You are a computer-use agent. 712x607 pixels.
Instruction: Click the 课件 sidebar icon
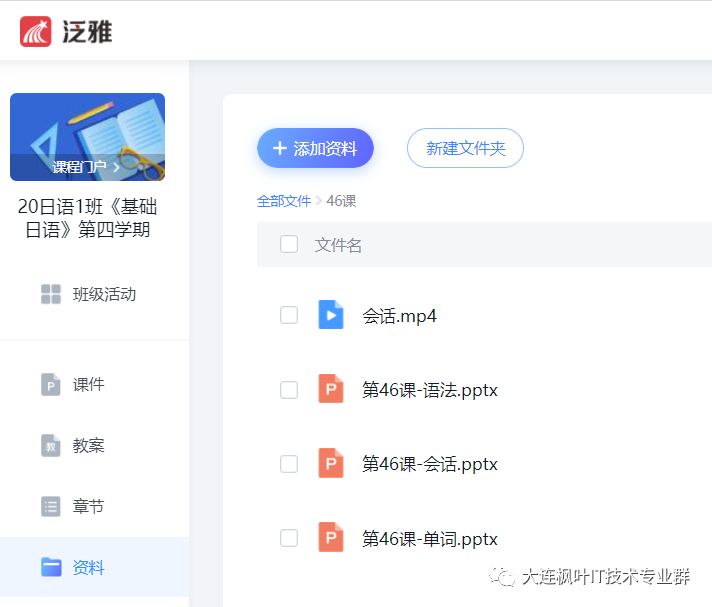coord(51,384)
